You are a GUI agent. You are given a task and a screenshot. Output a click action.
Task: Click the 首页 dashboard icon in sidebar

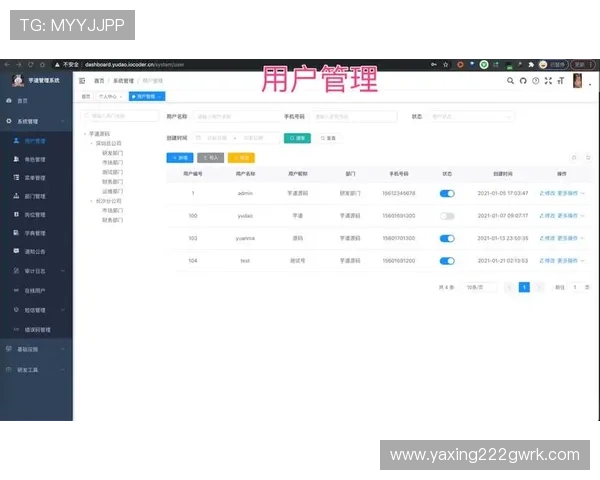pyautogui.click(x=9, y=101)
